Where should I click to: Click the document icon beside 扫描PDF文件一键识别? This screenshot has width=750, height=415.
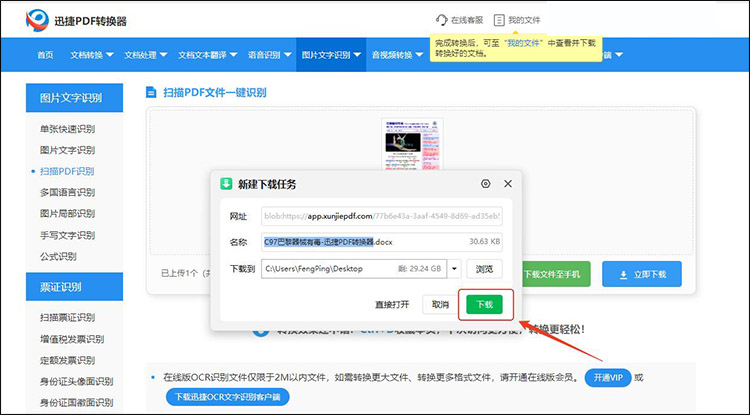(151, 92)
